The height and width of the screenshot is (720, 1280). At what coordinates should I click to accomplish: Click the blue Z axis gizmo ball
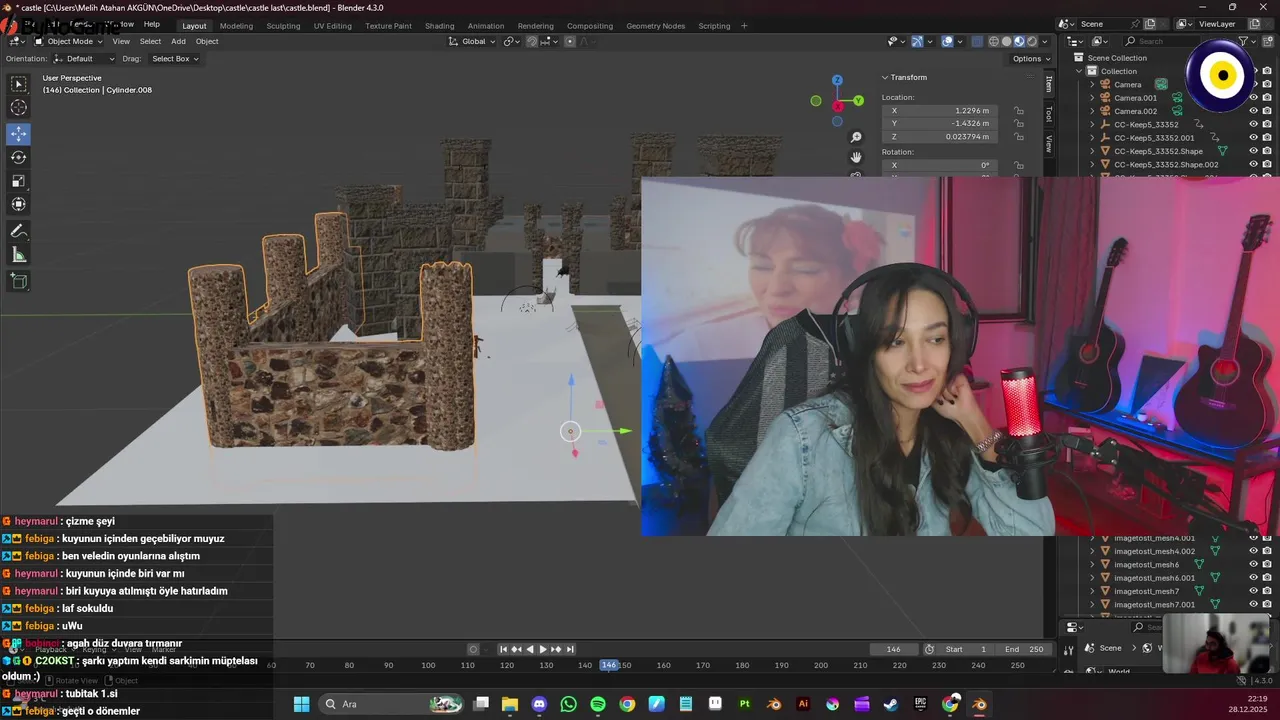pyautogui.click(x=837, y=80)
